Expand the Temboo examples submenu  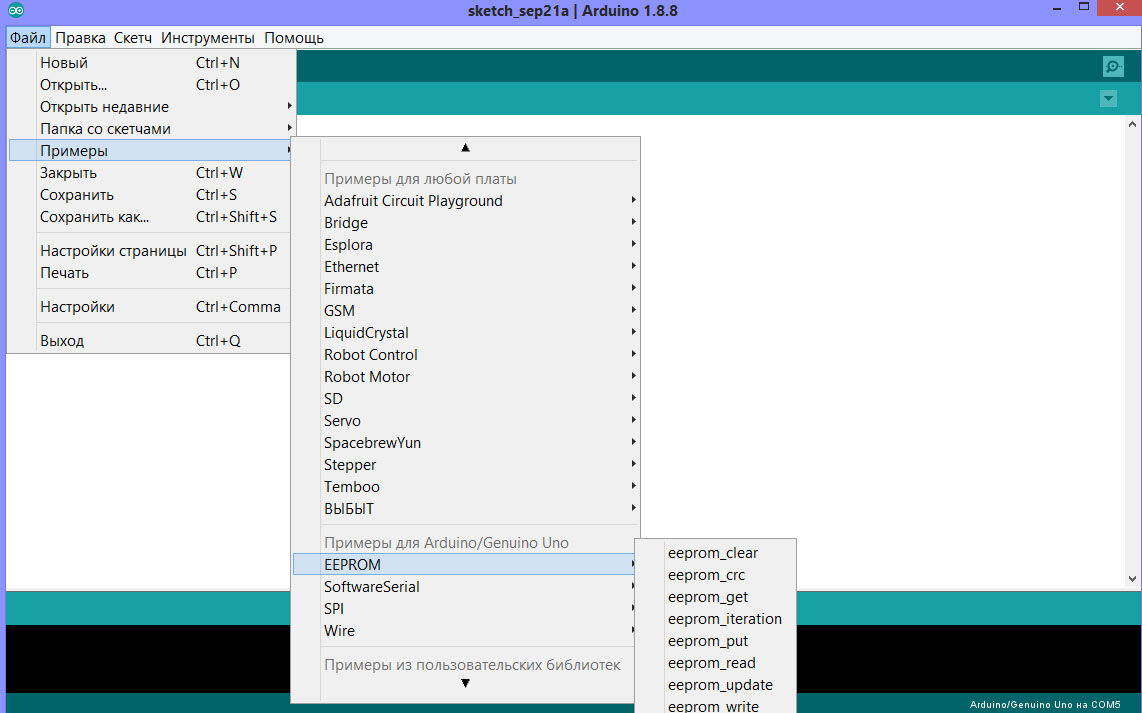tap(465, 487)
